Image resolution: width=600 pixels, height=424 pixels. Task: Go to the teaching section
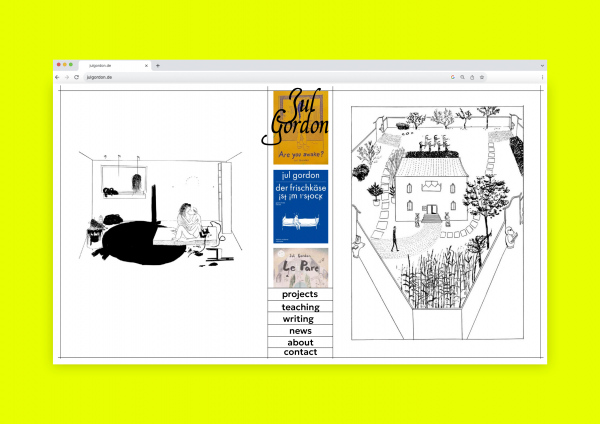click(x=300, y=307)
